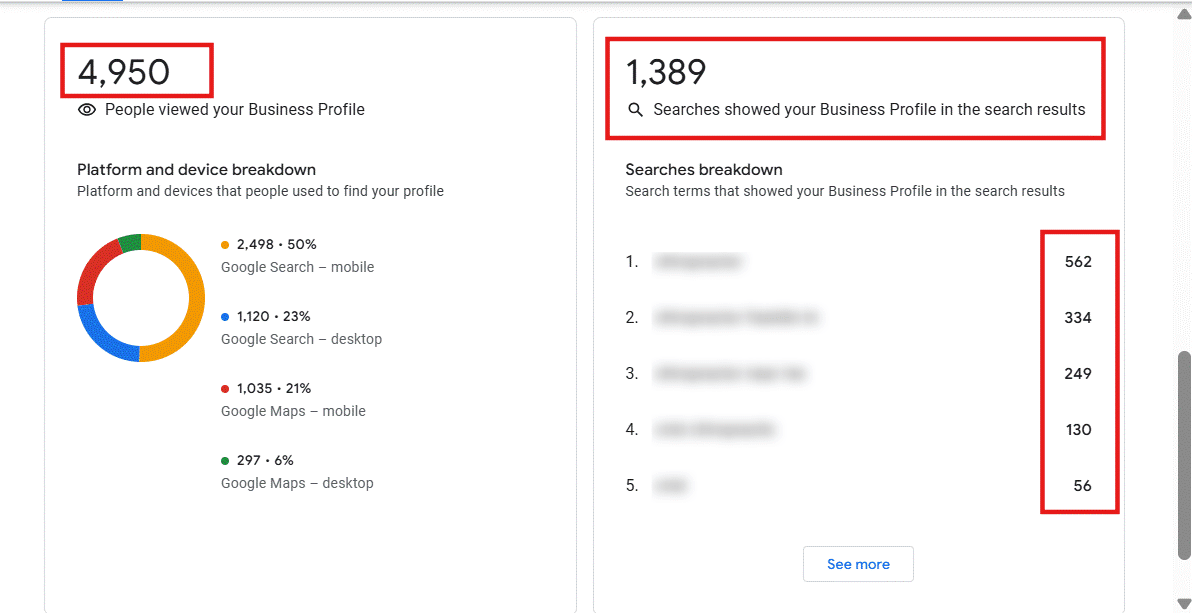Click the magnifying glass icon beside searches
1192x613 pixels.
click(x=635, y=110)
